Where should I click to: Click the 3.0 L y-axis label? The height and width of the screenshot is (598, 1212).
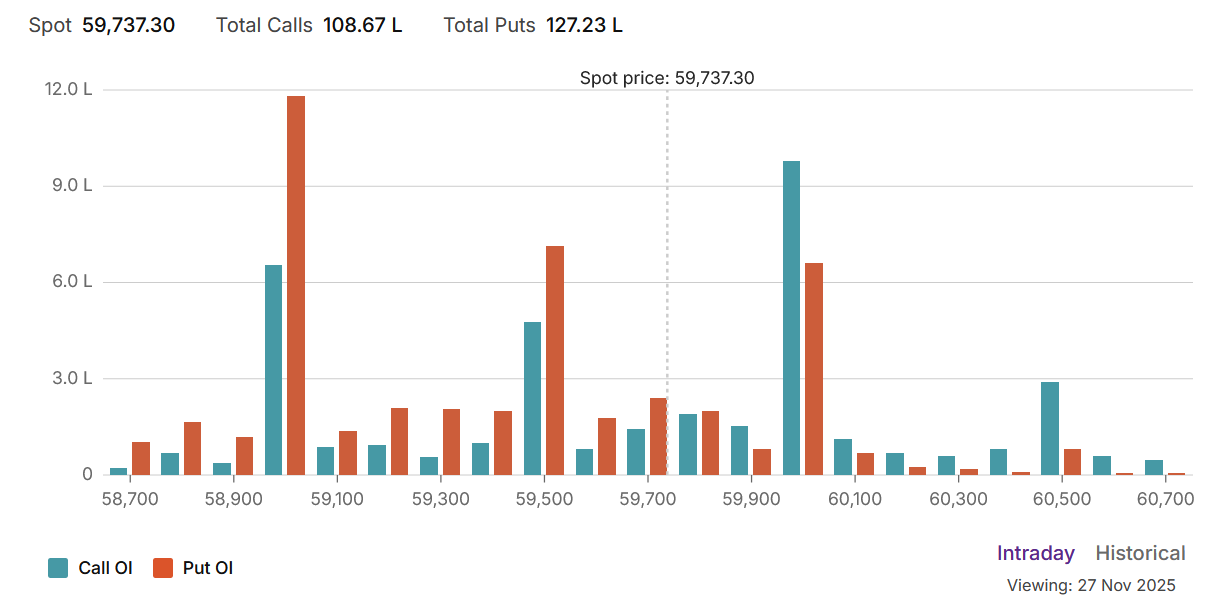coord(72,378)
